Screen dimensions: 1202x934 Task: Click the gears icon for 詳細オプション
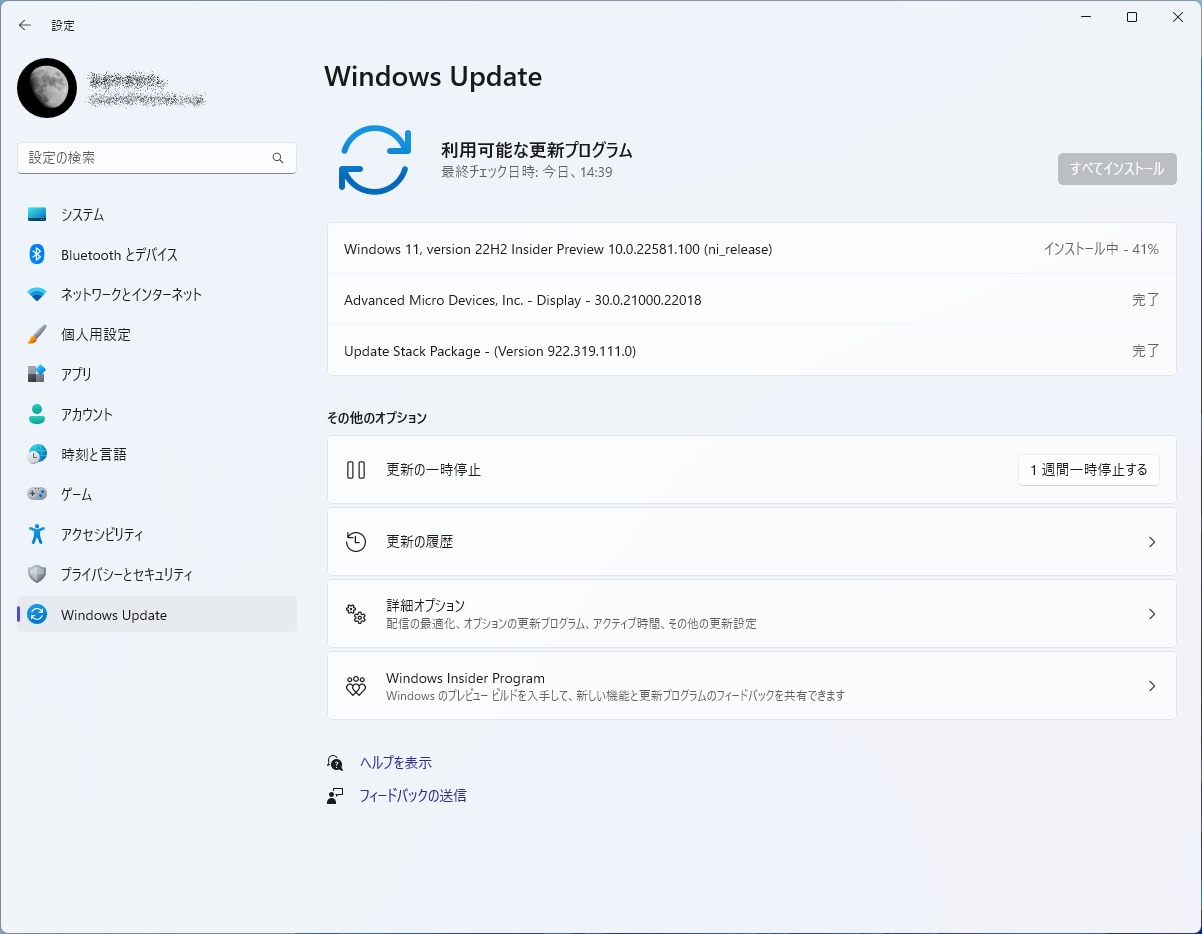[x=356, y=614]
